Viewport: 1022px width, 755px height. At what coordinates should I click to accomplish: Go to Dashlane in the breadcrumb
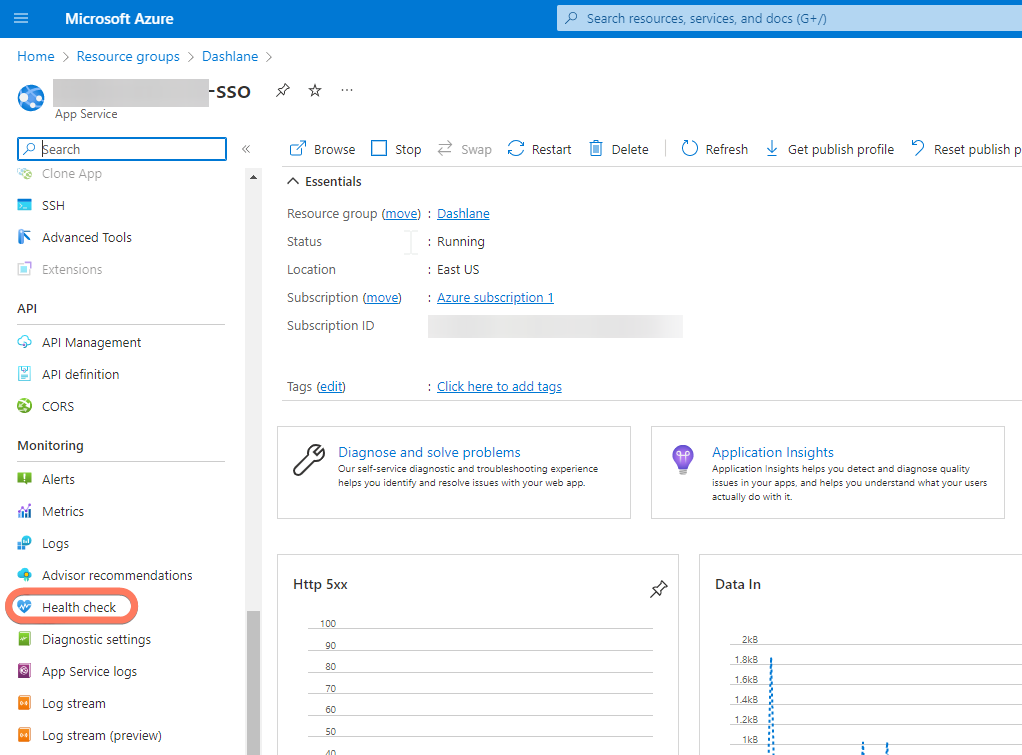[230, 56]
